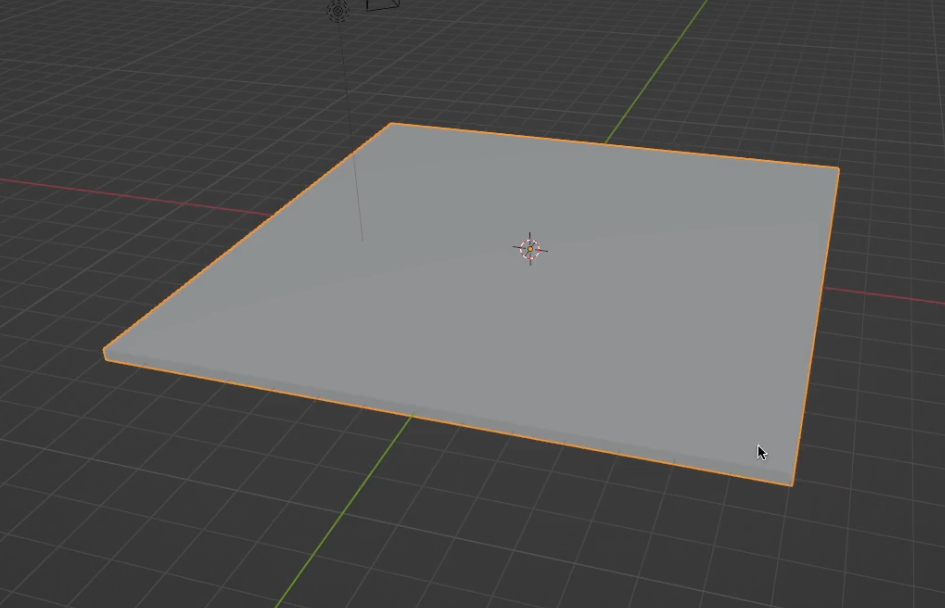Select the point light object above the slab
Viewport: 945px width, 608px height.
[338, 10]
